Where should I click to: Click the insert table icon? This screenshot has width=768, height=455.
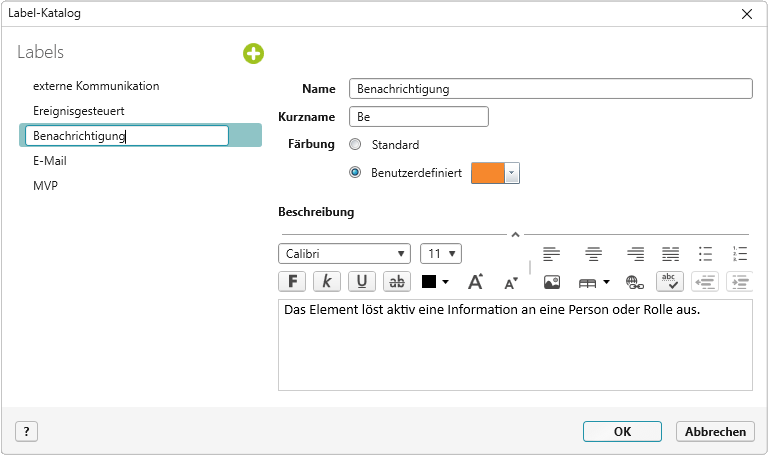tap(587, 283)
